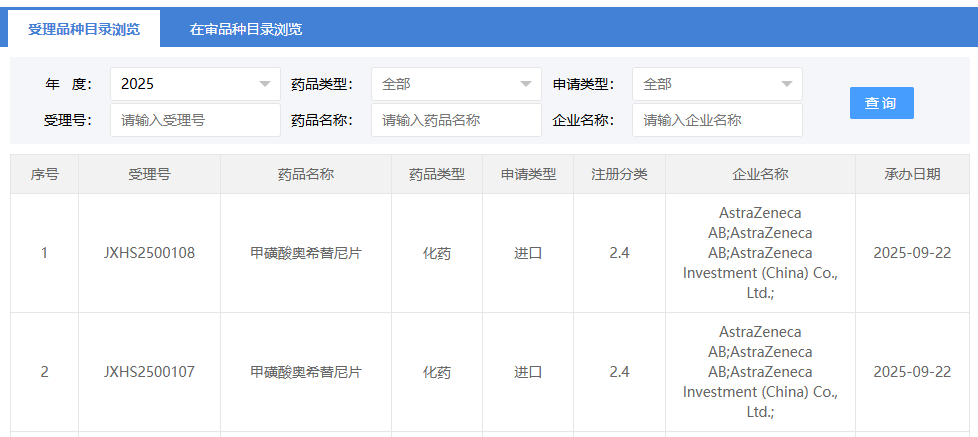Focus the 企业名称 input field
978x437 pixels.
pos(717,120)
